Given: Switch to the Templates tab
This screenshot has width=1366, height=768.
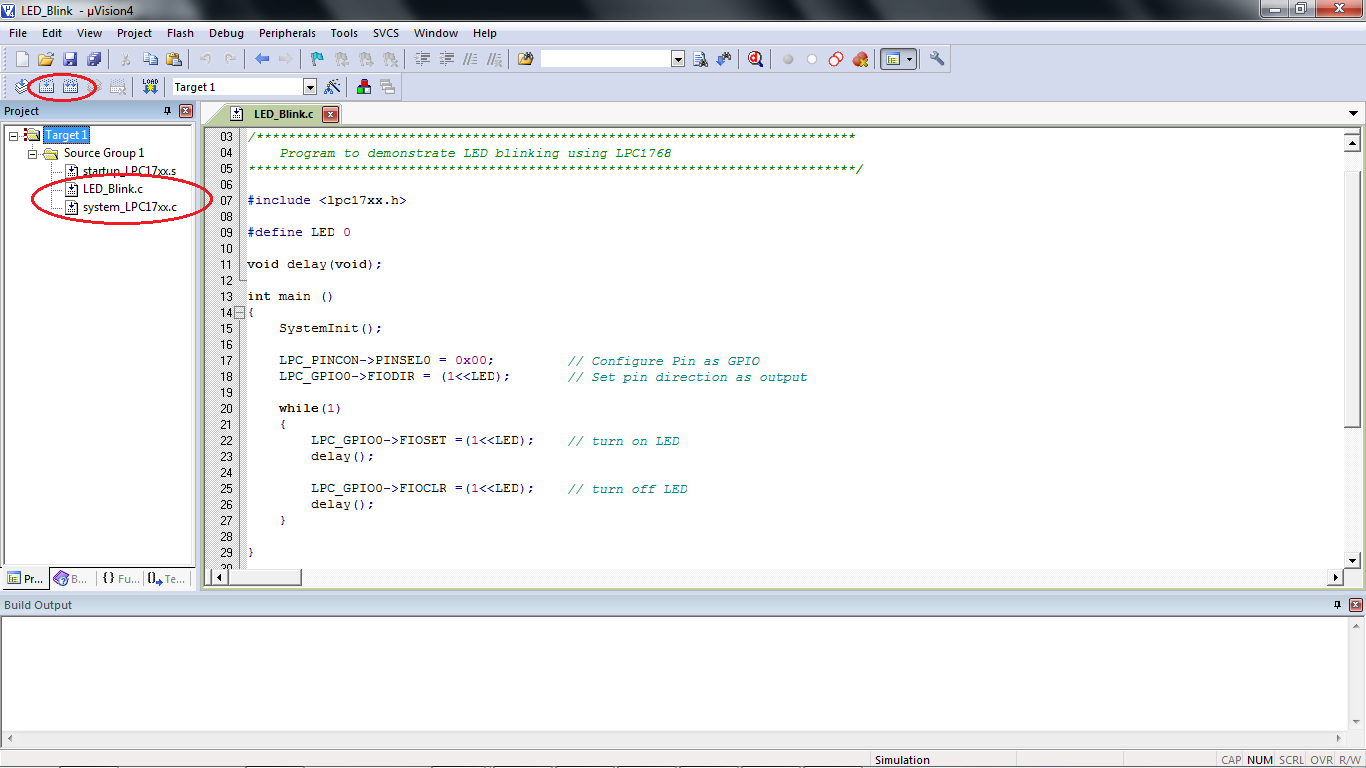Looking at the screenshot, I should tap(166, 578).
